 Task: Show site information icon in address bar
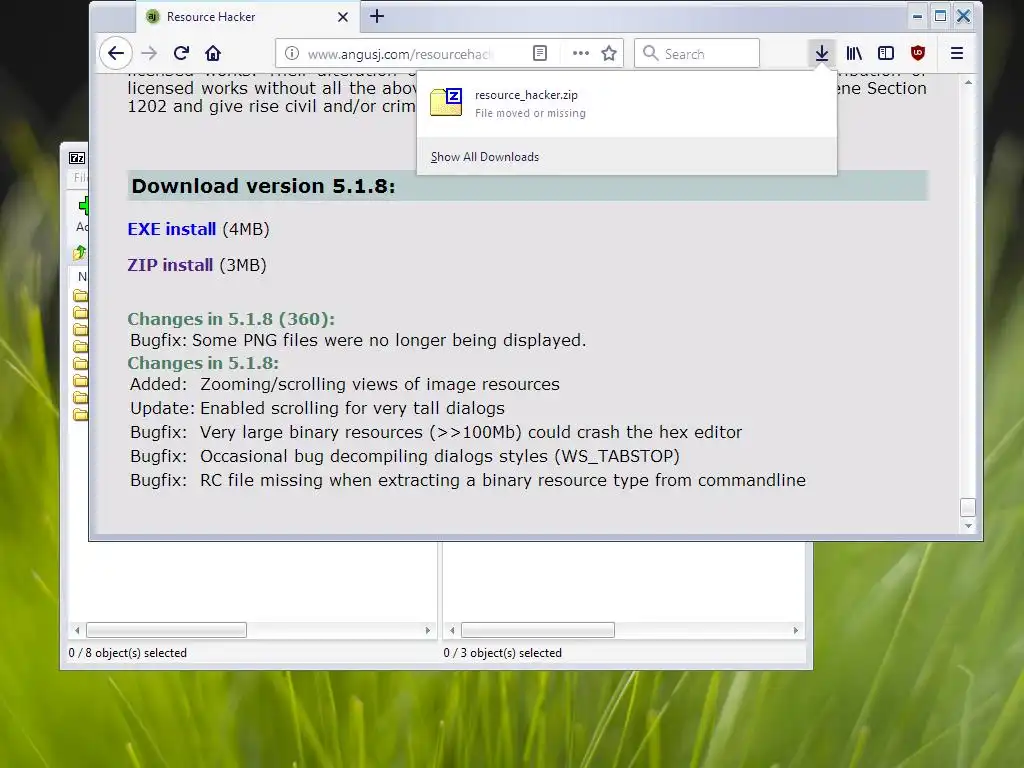292,53
